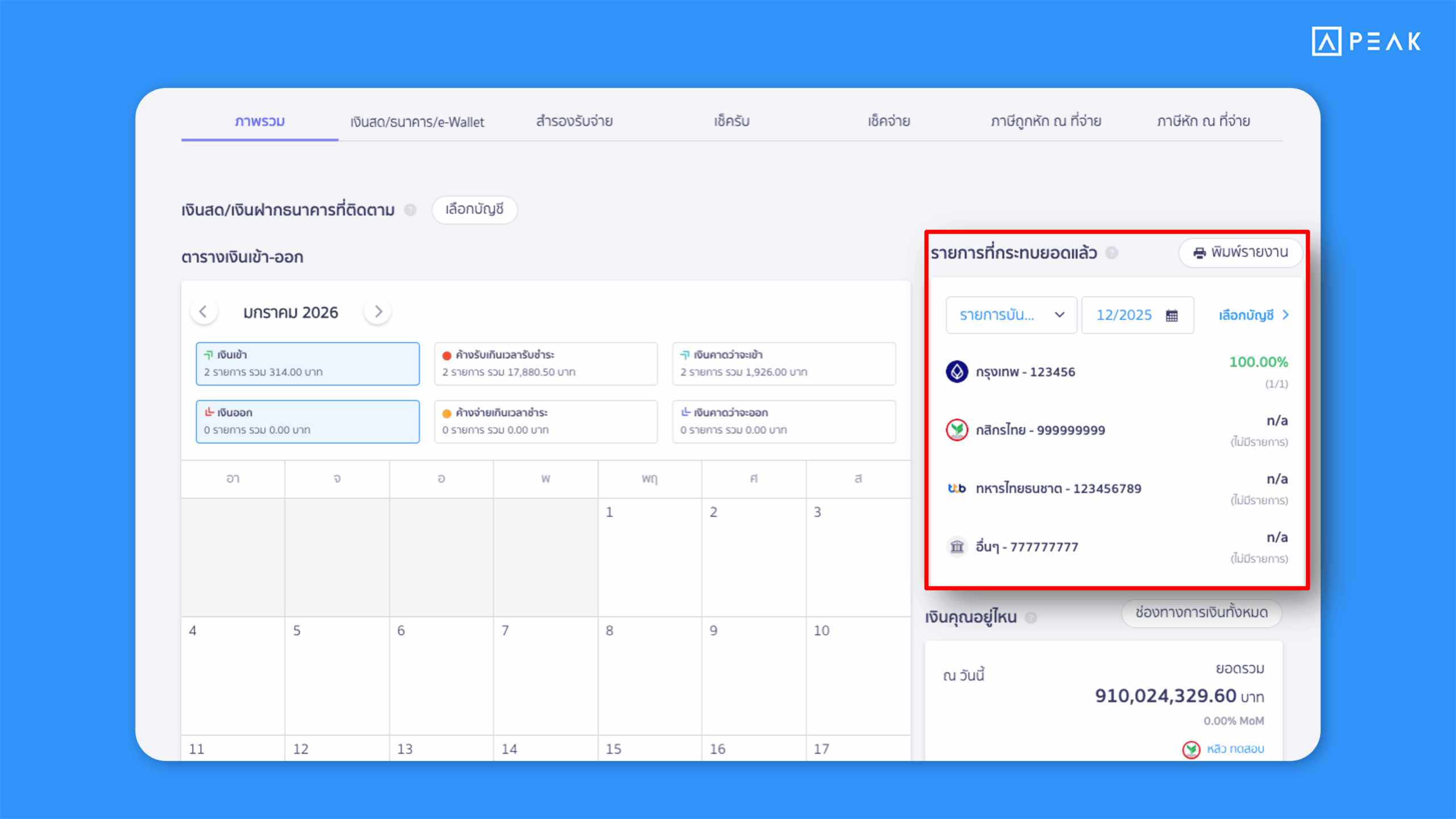1456x819 pixels.
Task: Toggle the เงินเข้า filter card
Action: 308,364
